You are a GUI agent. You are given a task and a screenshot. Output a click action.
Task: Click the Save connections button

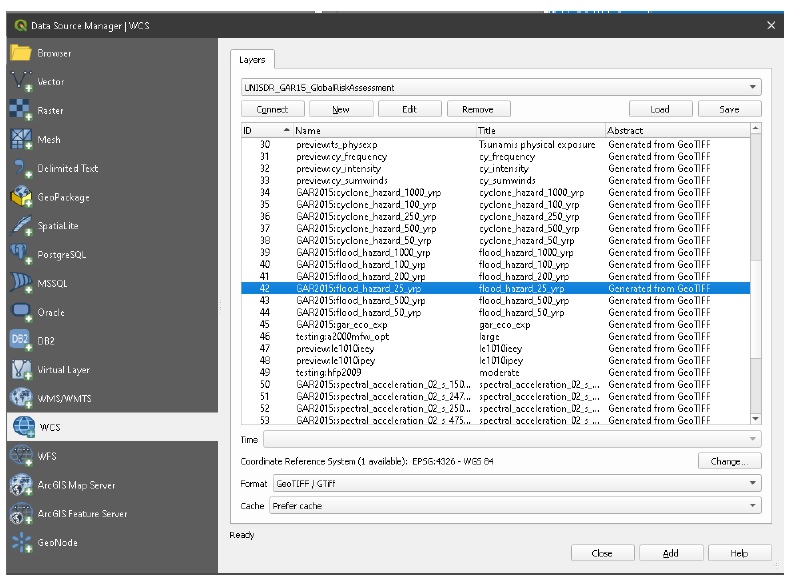point(730,109)
